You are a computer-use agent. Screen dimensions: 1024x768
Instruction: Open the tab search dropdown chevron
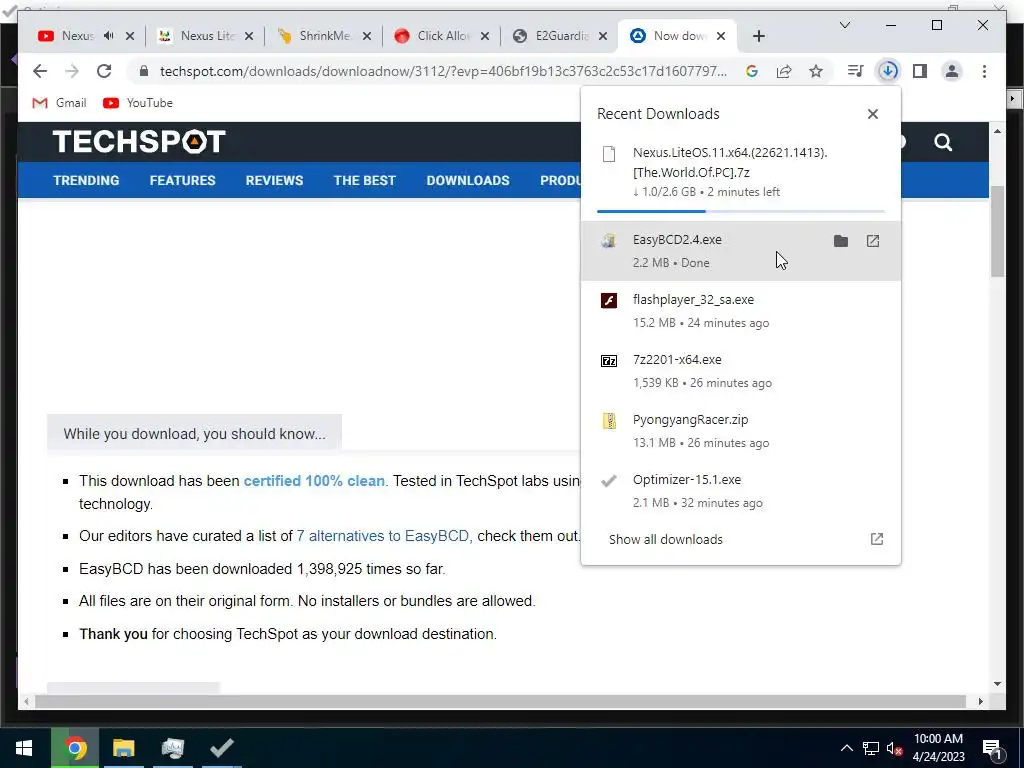tap(844, 25)
